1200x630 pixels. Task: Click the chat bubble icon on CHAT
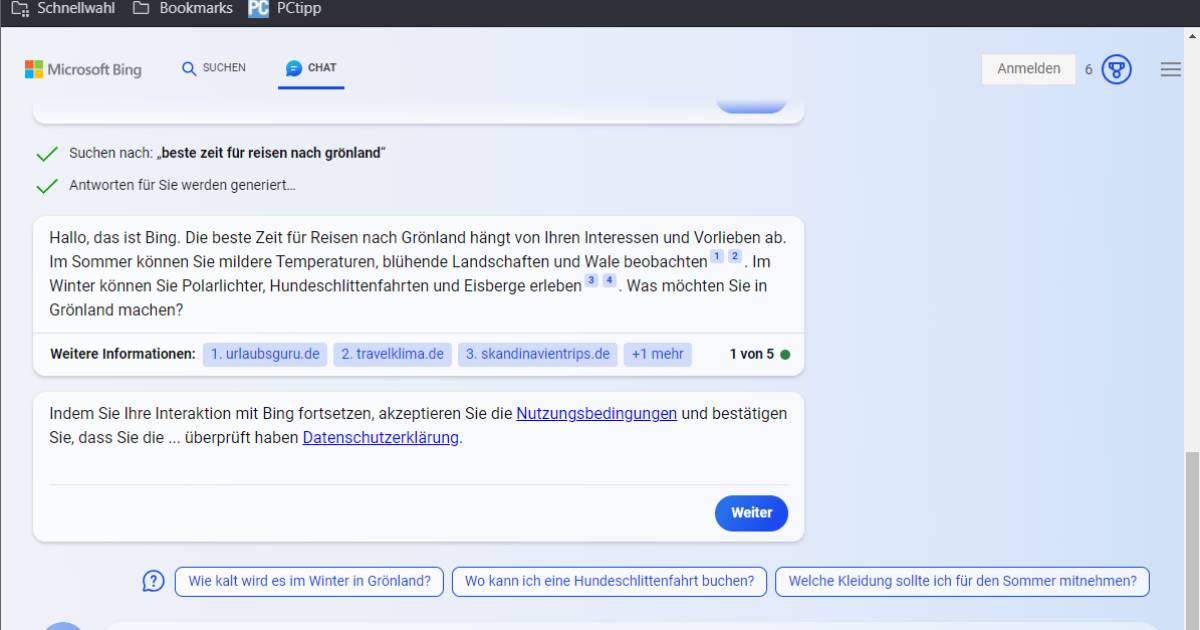(292, 68)
